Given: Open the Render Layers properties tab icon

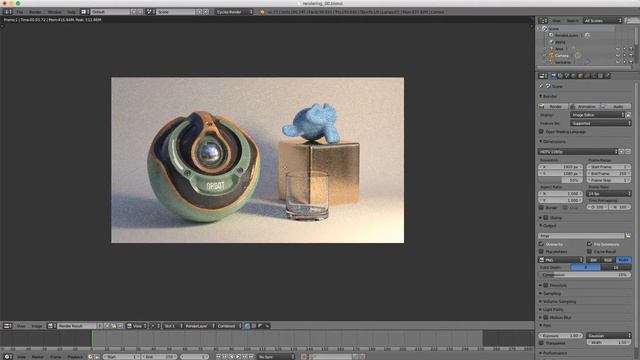Looking at the screenshot, I should [x=560, y=76].
